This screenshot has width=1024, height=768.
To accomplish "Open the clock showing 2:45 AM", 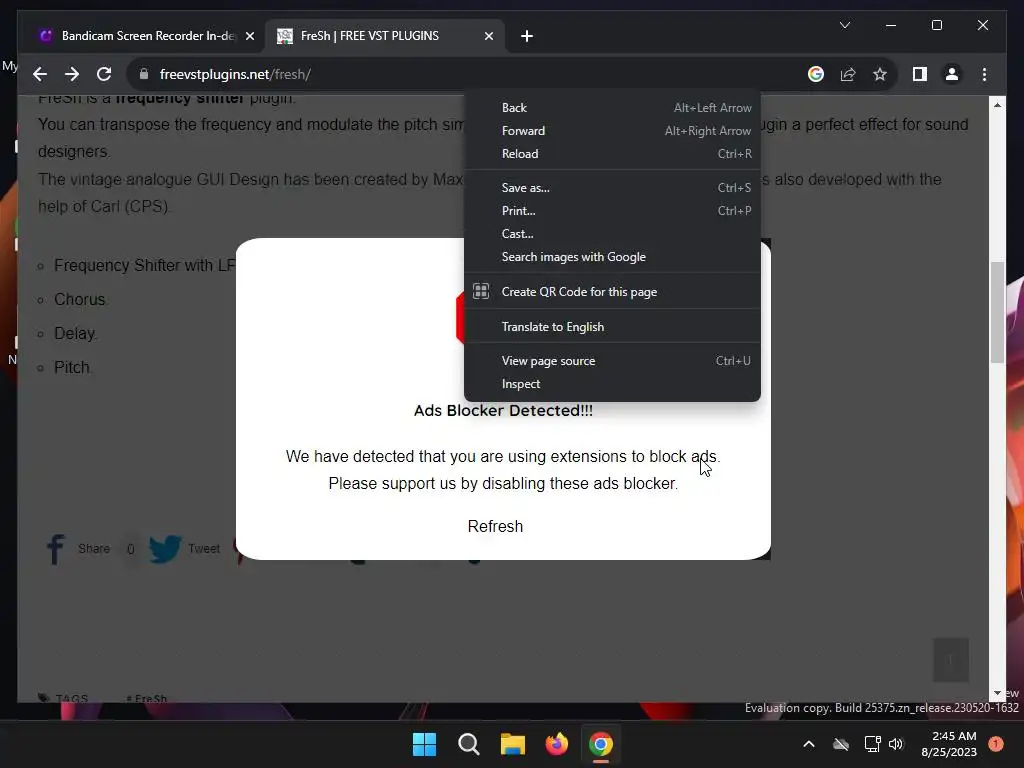I will point(949,744).
